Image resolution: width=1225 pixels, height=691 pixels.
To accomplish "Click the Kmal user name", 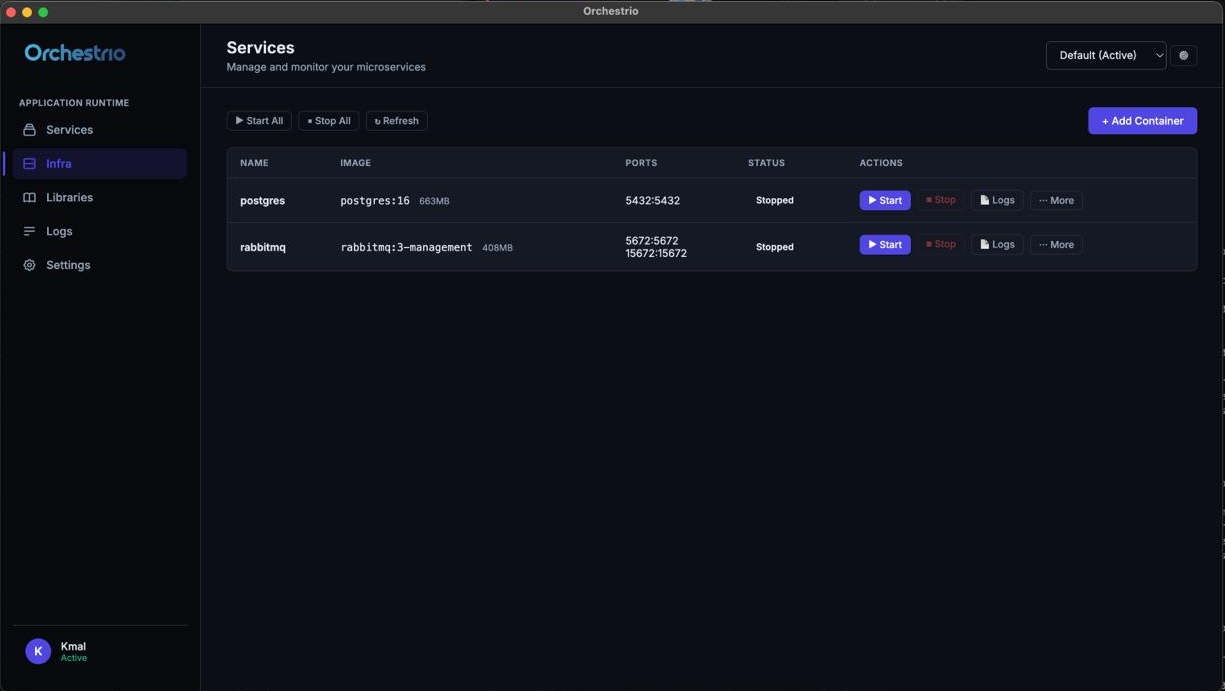I will [x=73, y=646].
